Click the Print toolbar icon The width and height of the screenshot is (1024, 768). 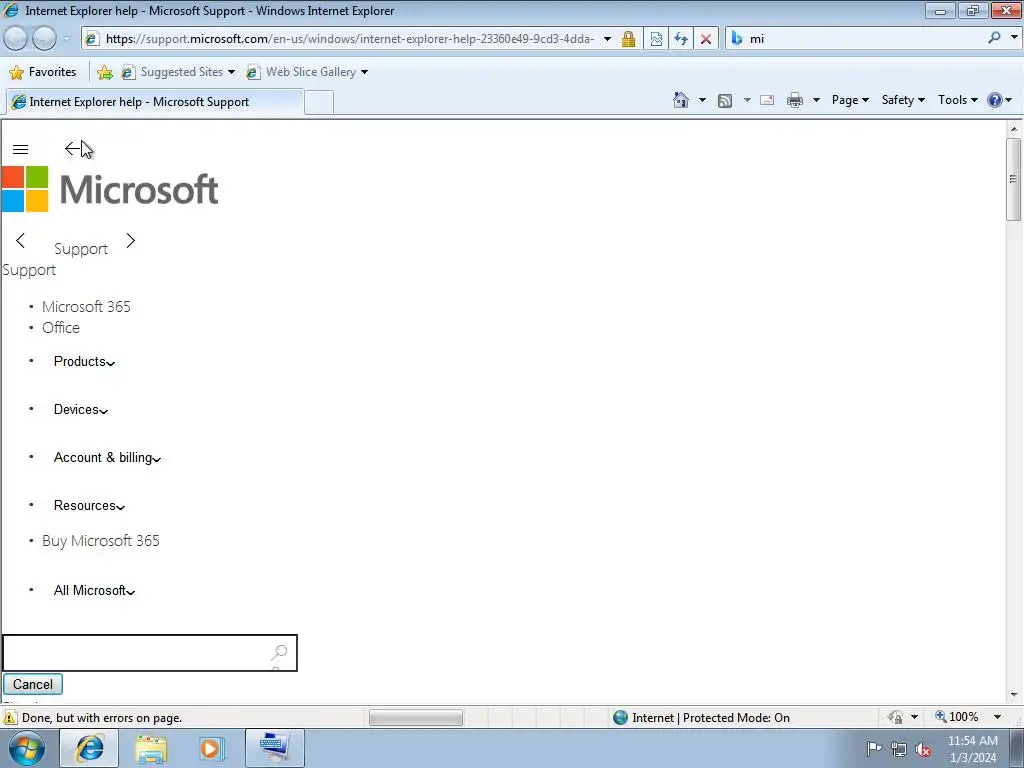pos(794,100)
